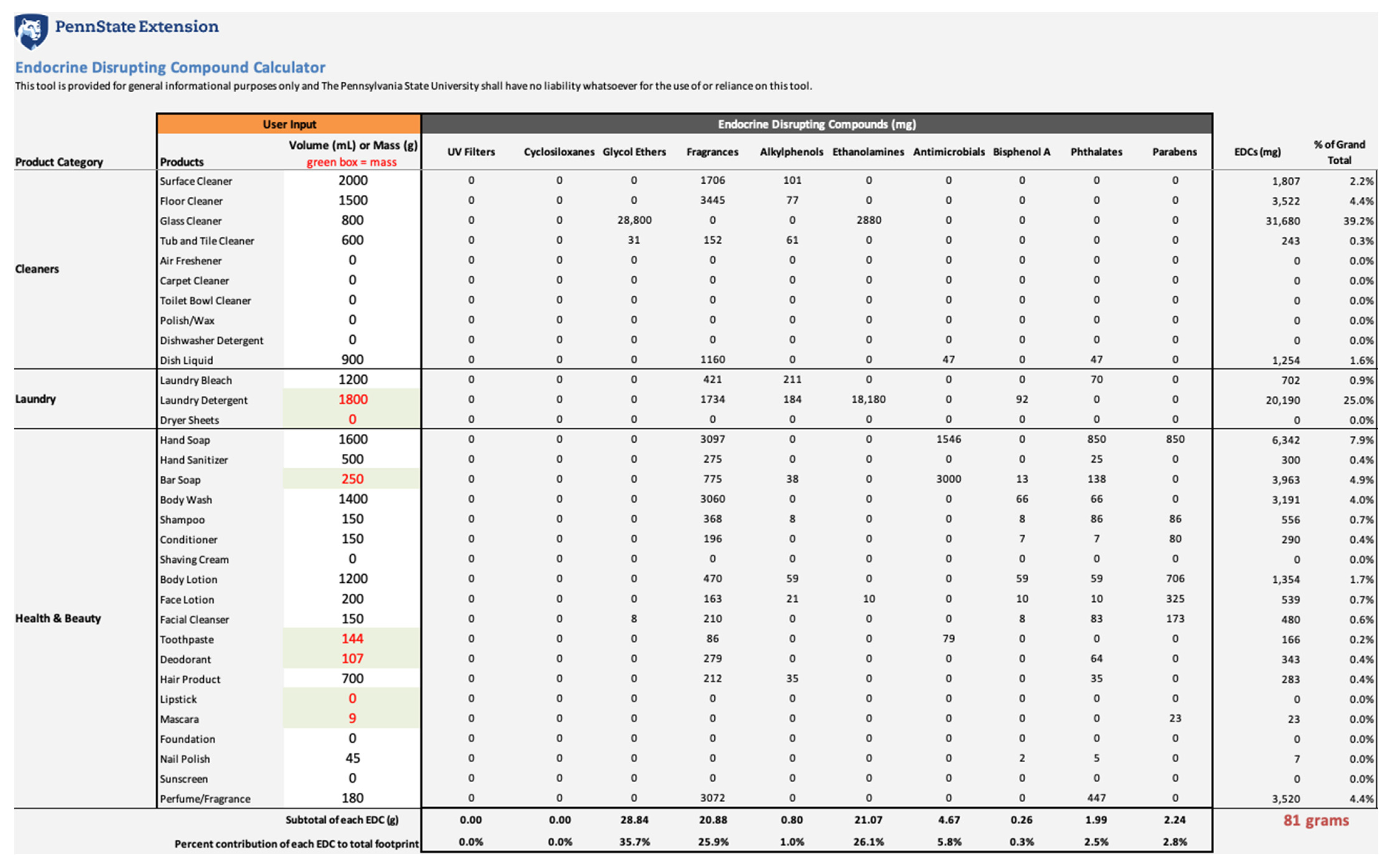Viewport: 1390px width, 868px height.
Task: Select the Toothpaste mass input cell
Action: (x=353, y=639)
